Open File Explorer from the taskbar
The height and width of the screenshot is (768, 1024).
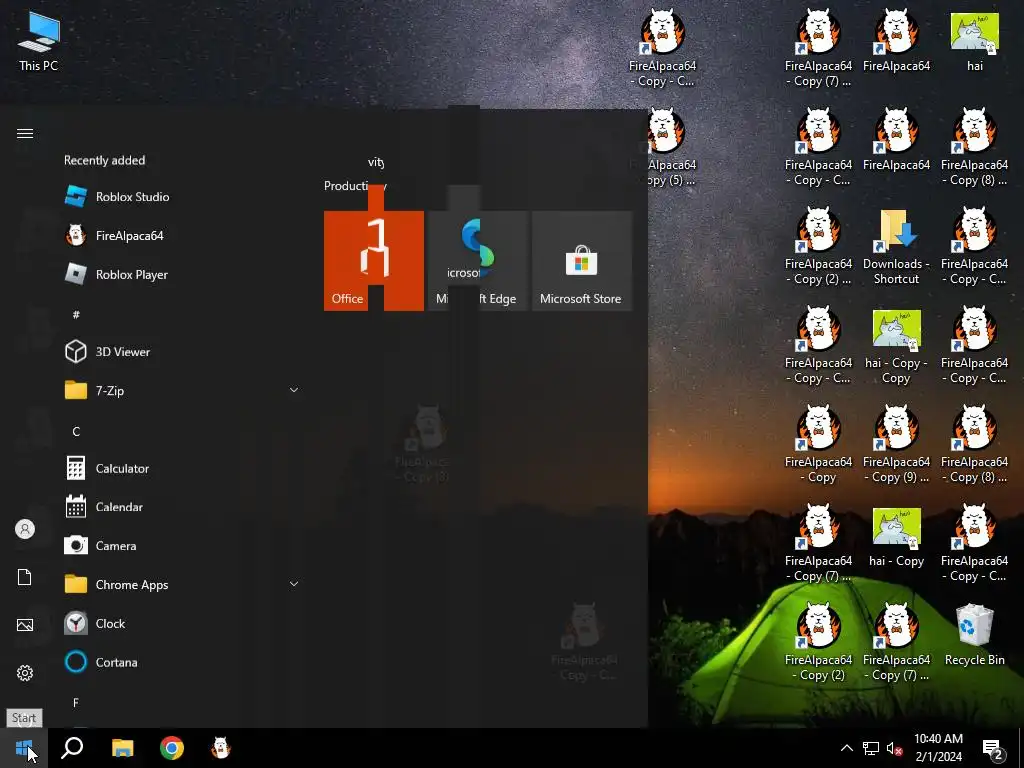(122, 748)
